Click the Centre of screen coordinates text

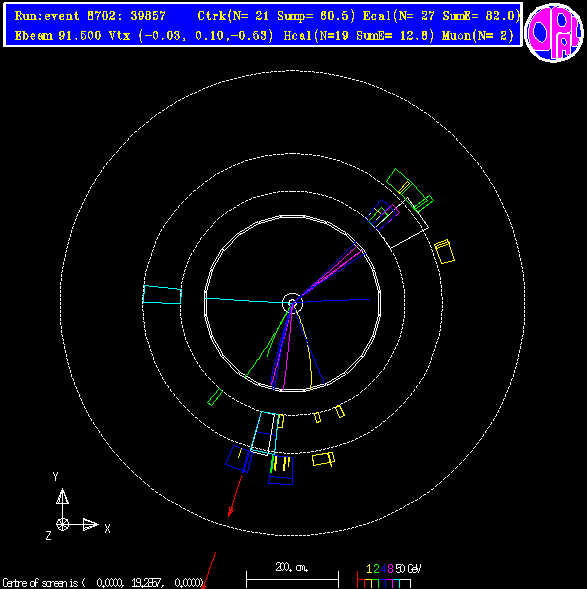(x=102, y=583)
